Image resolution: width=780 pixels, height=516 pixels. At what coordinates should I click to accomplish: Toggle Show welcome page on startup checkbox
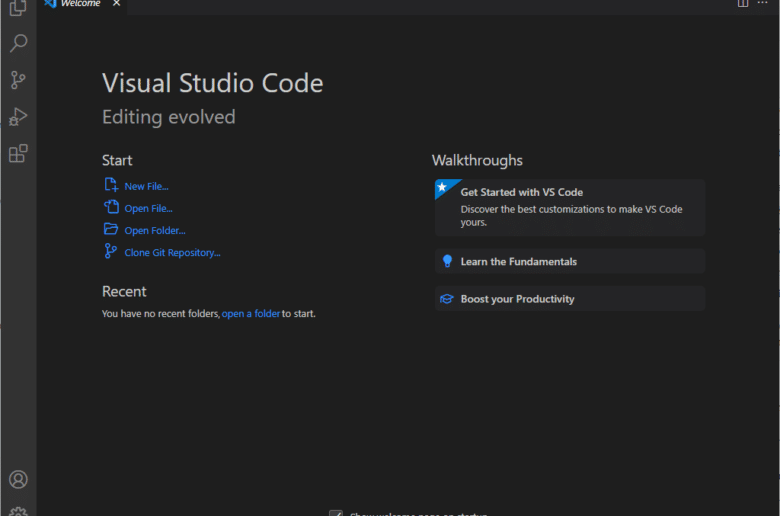click(336, 513)
